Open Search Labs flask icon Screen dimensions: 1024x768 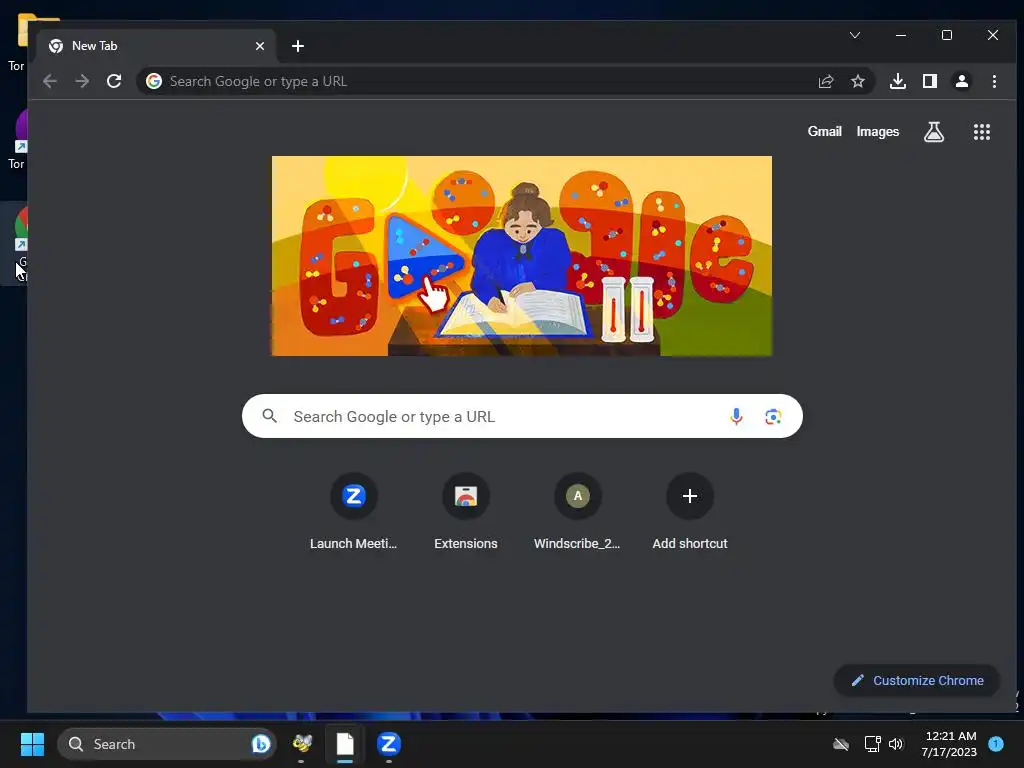934,132
